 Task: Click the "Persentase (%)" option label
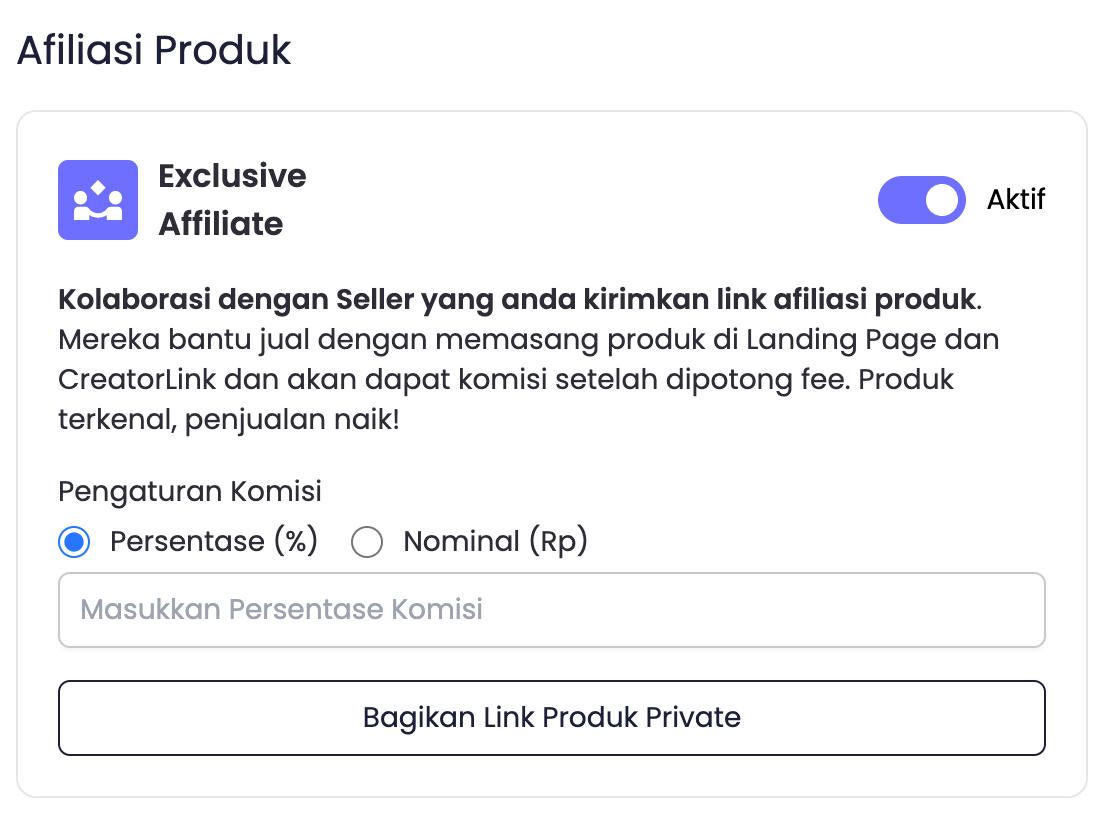214,541
